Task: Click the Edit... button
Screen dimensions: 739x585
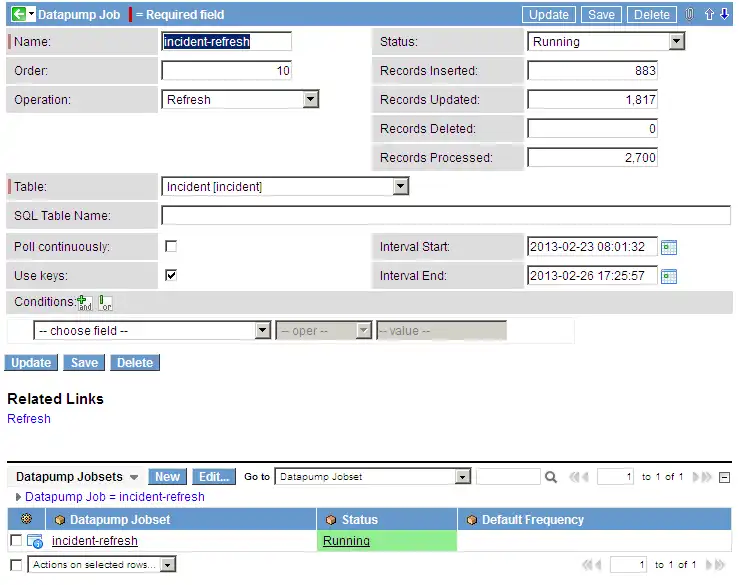Action: click(x=214, y=477)
